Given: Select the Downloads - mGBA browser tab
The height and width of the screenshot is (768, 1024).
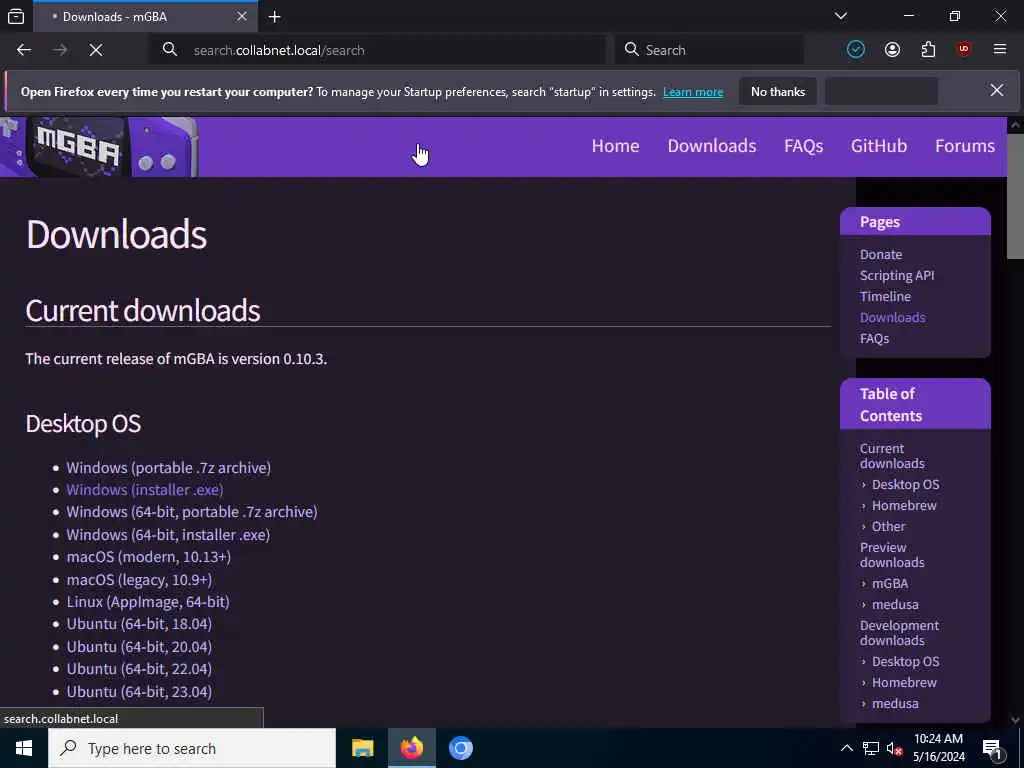Looking at the screenshot, I should 145,16.
